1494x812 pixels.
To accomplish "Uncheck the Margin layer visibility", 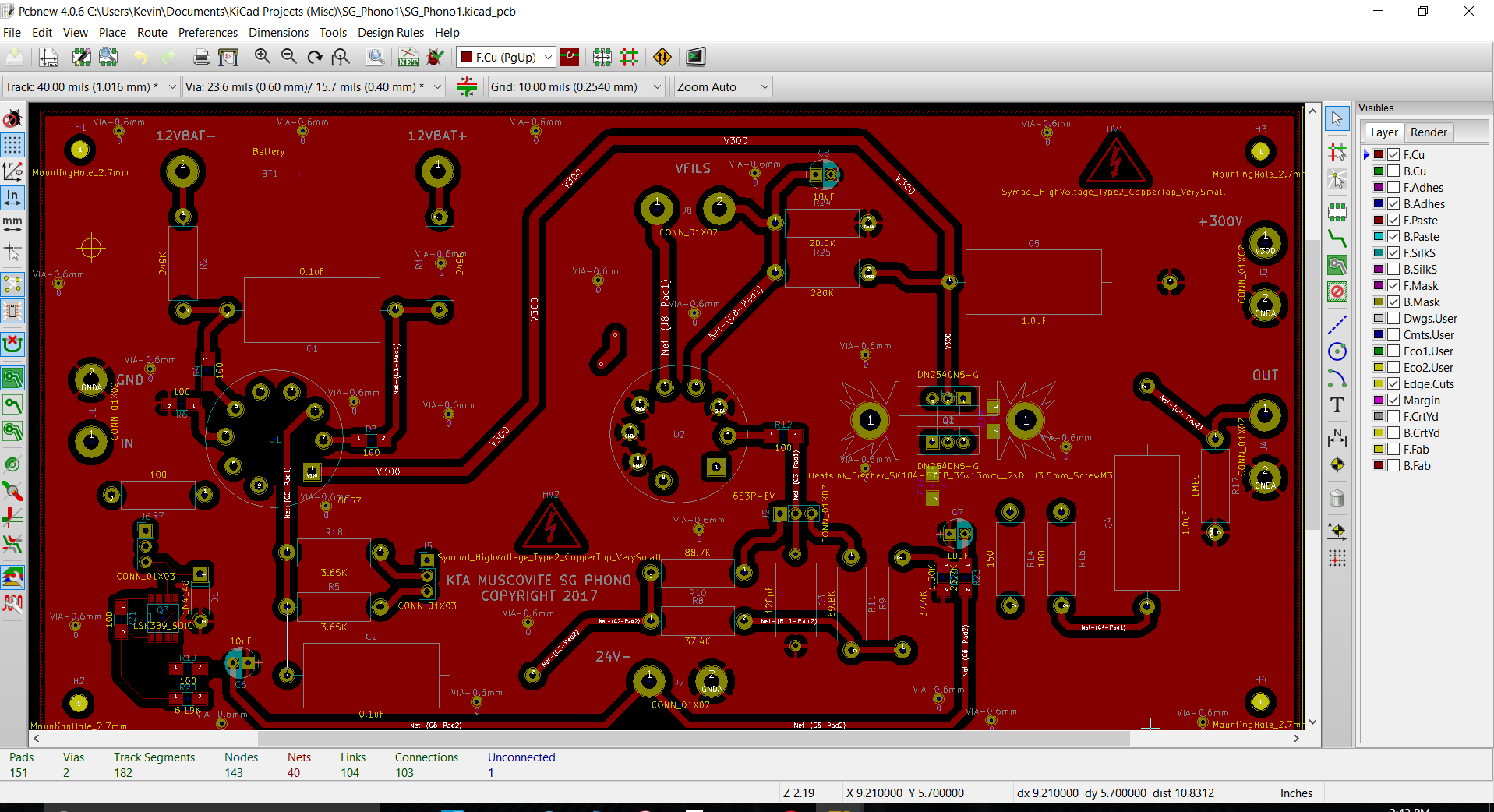I will (x=1394, y=400).
